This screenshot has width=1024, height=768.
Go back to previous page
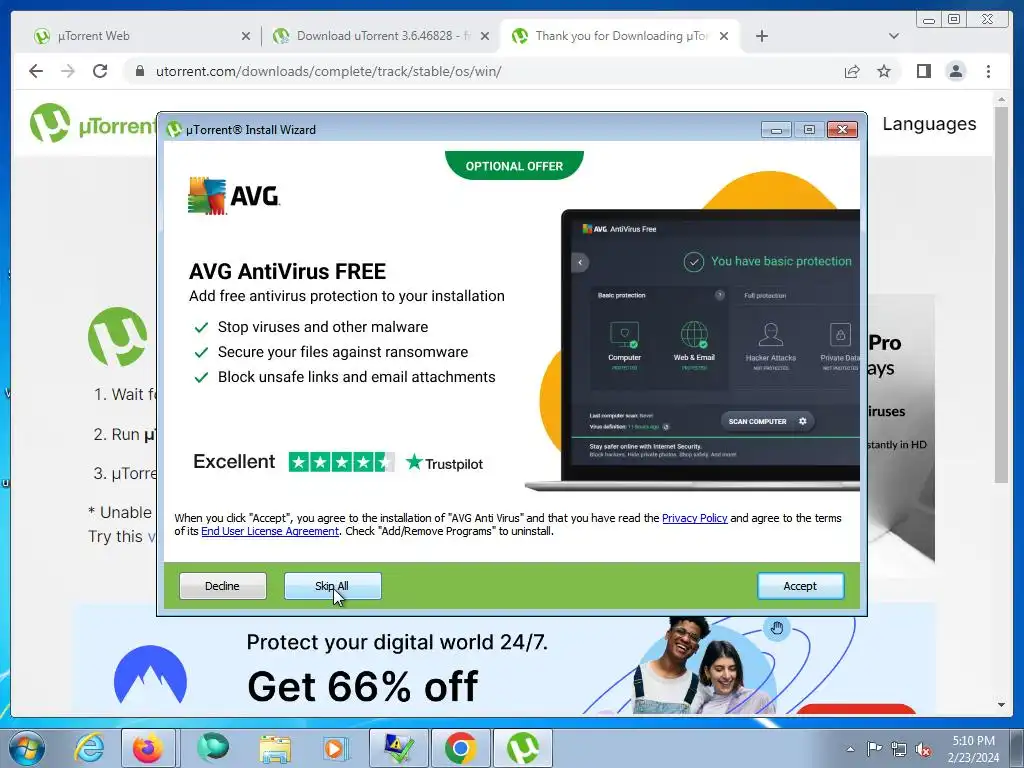click(x=36, y=71)
